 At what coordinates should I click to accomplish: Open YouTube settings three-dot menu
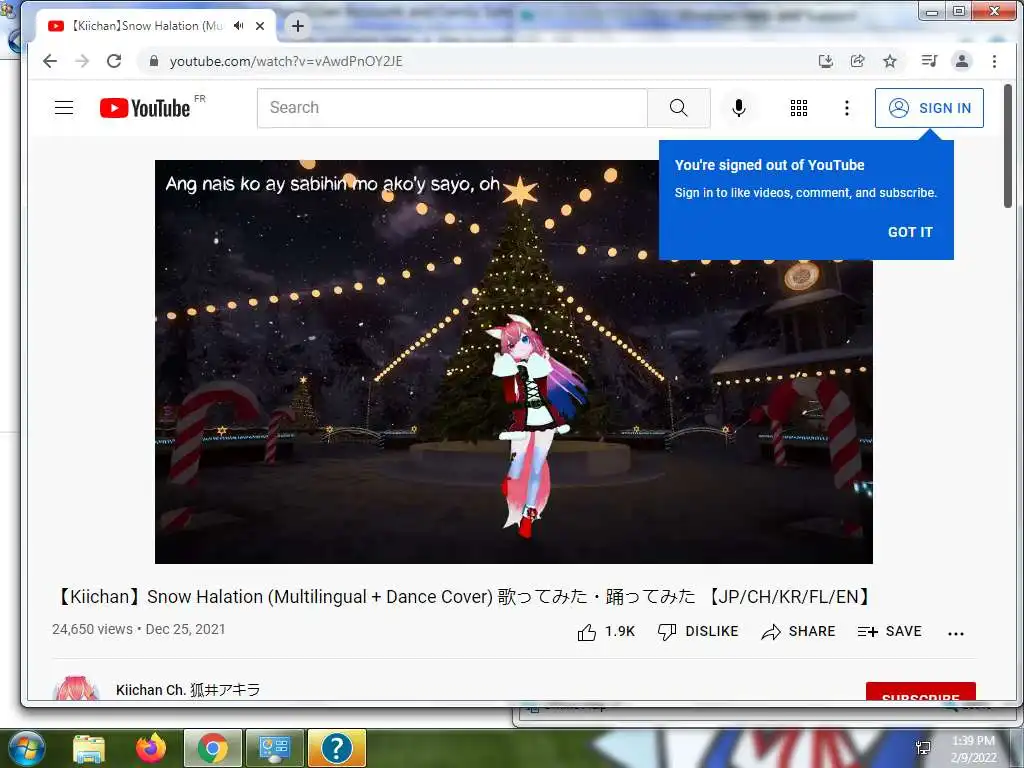pyautogui.click(x=847, y=108)
